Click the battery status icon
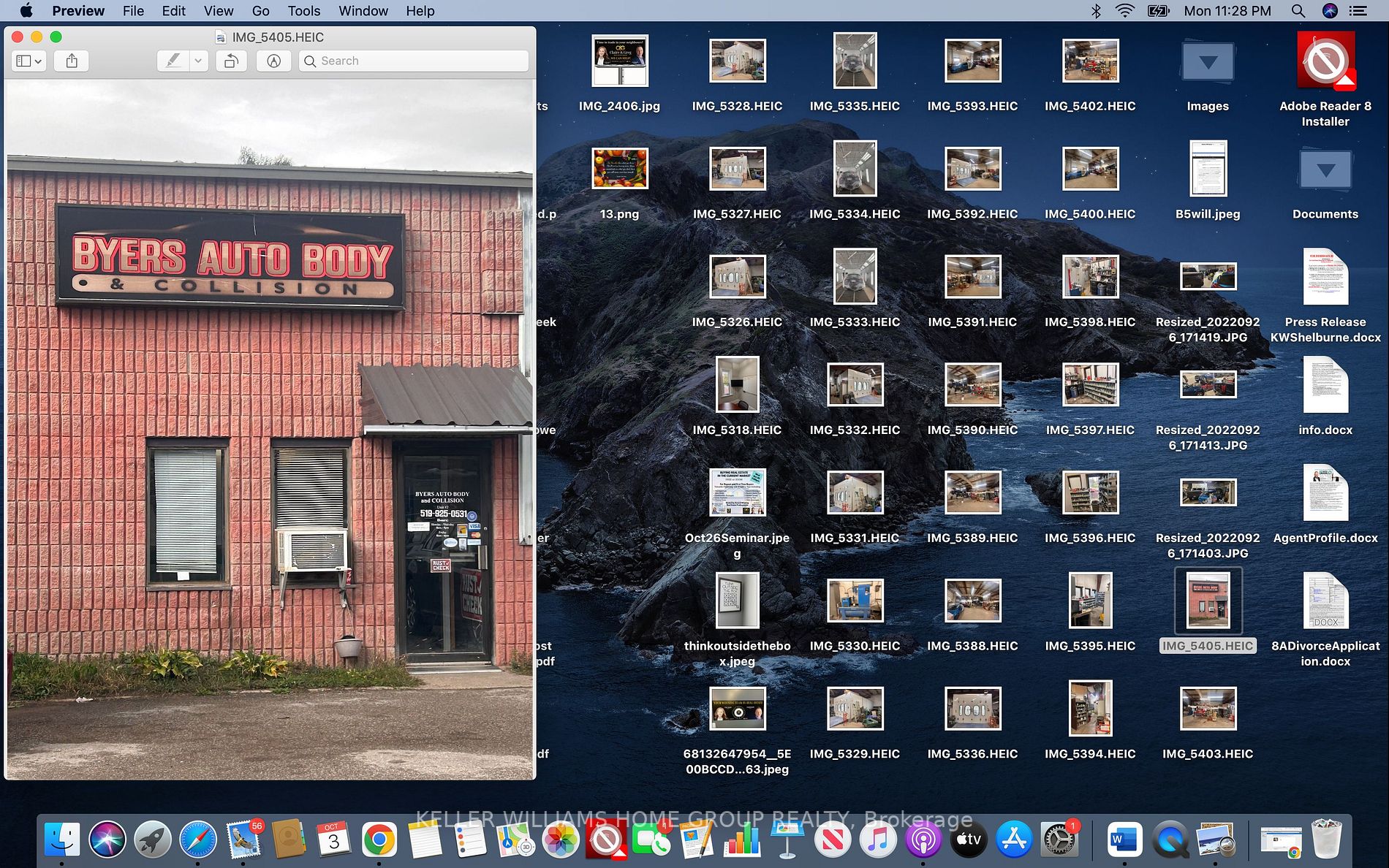 1159,10
